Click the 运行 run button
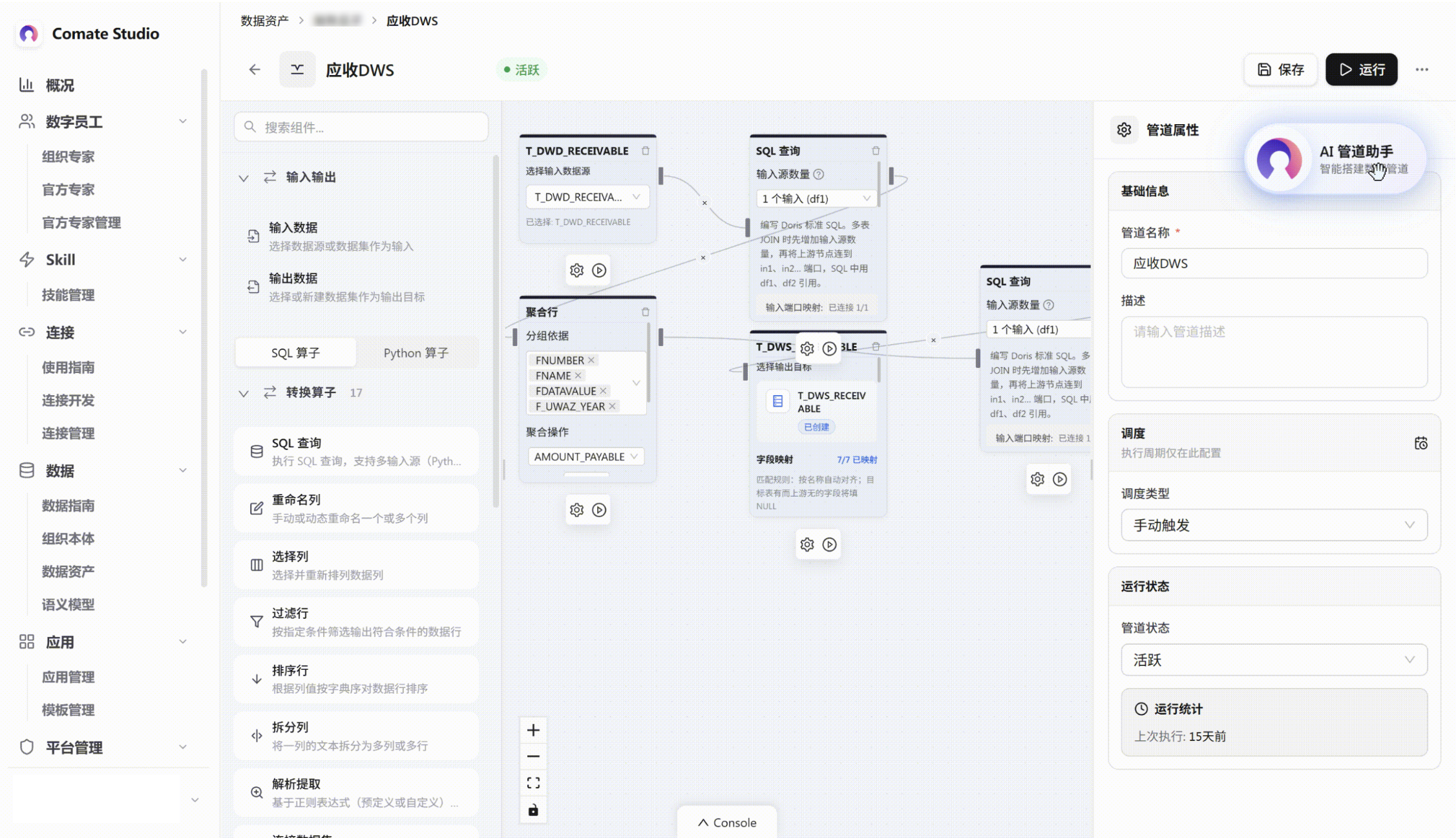The image size is (1456, 838). (x=1361, y=69)
